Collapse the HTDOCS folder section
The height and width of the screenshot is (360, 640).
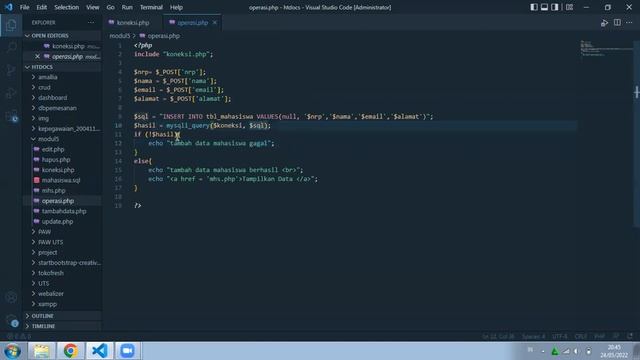tap(62, 67)
